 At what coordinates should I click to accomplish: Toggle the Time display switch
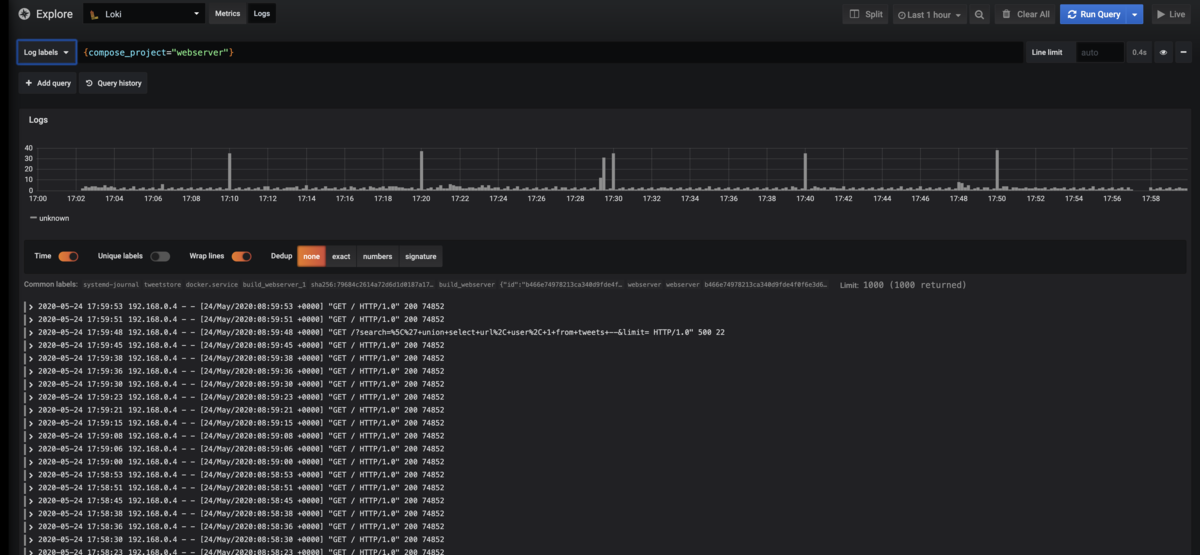[69, 256]
